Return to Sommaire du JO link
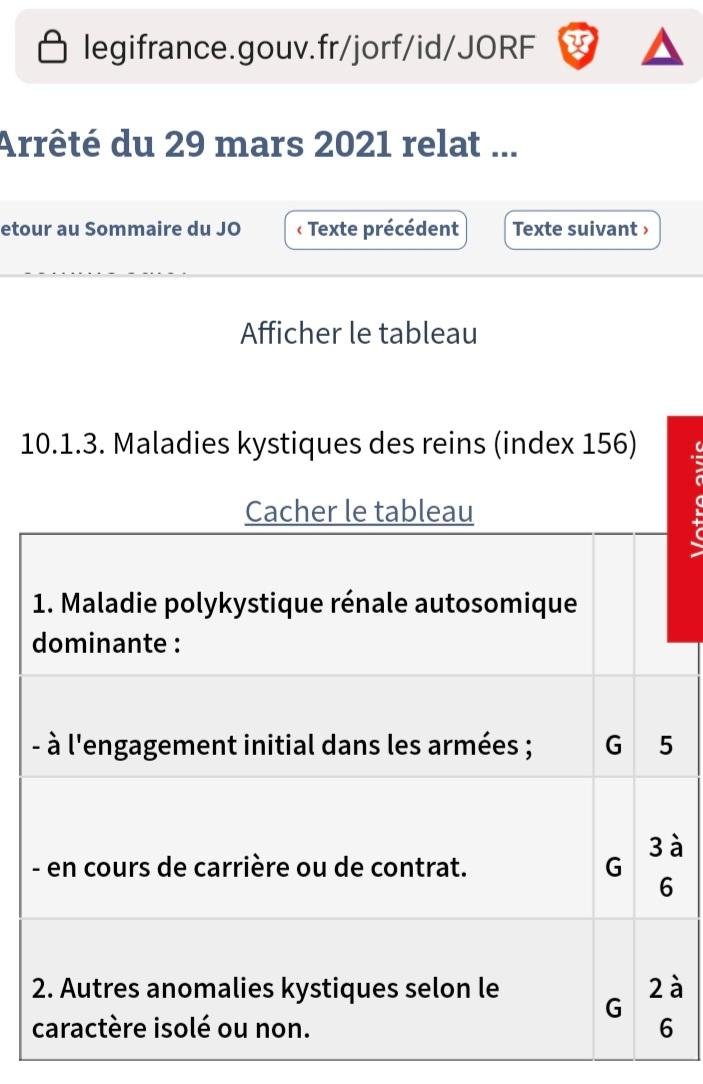The height and width of the screenshot is (1084, 703). pyautogui.click(x=121, y=229)
